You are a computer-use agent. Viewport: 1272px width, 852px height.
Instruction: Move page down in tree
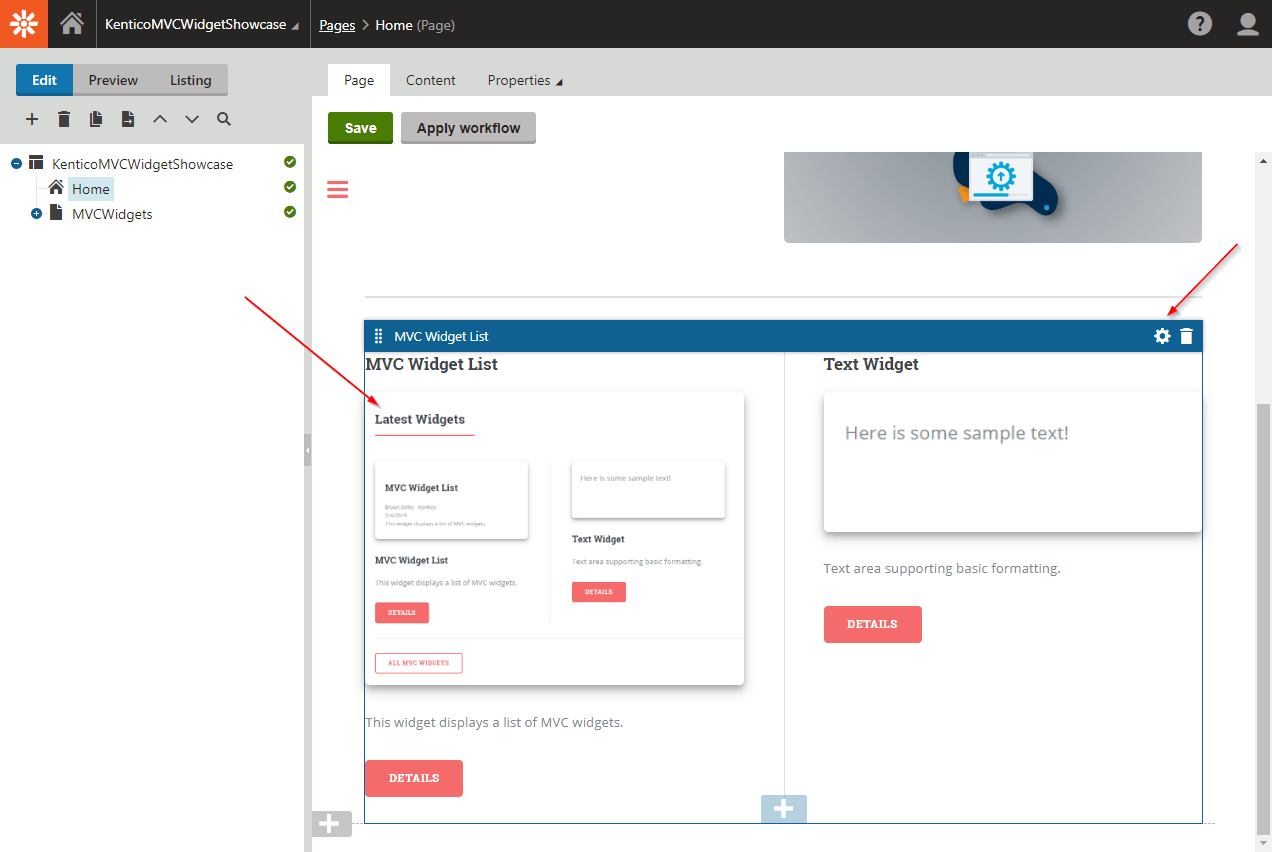(192, 119)
